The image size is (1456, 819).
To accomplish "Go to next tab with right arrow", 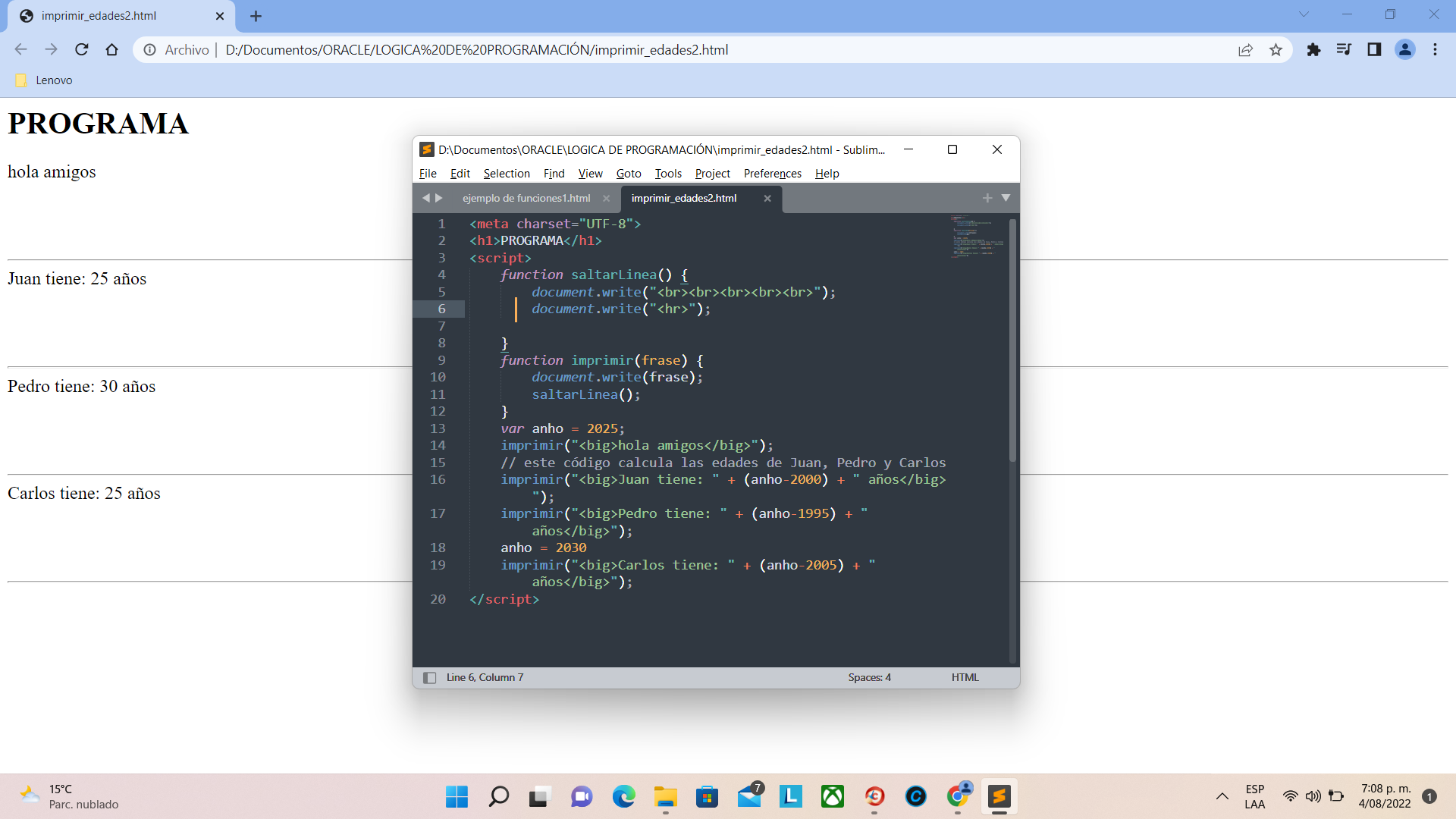I will coord(438,198).
